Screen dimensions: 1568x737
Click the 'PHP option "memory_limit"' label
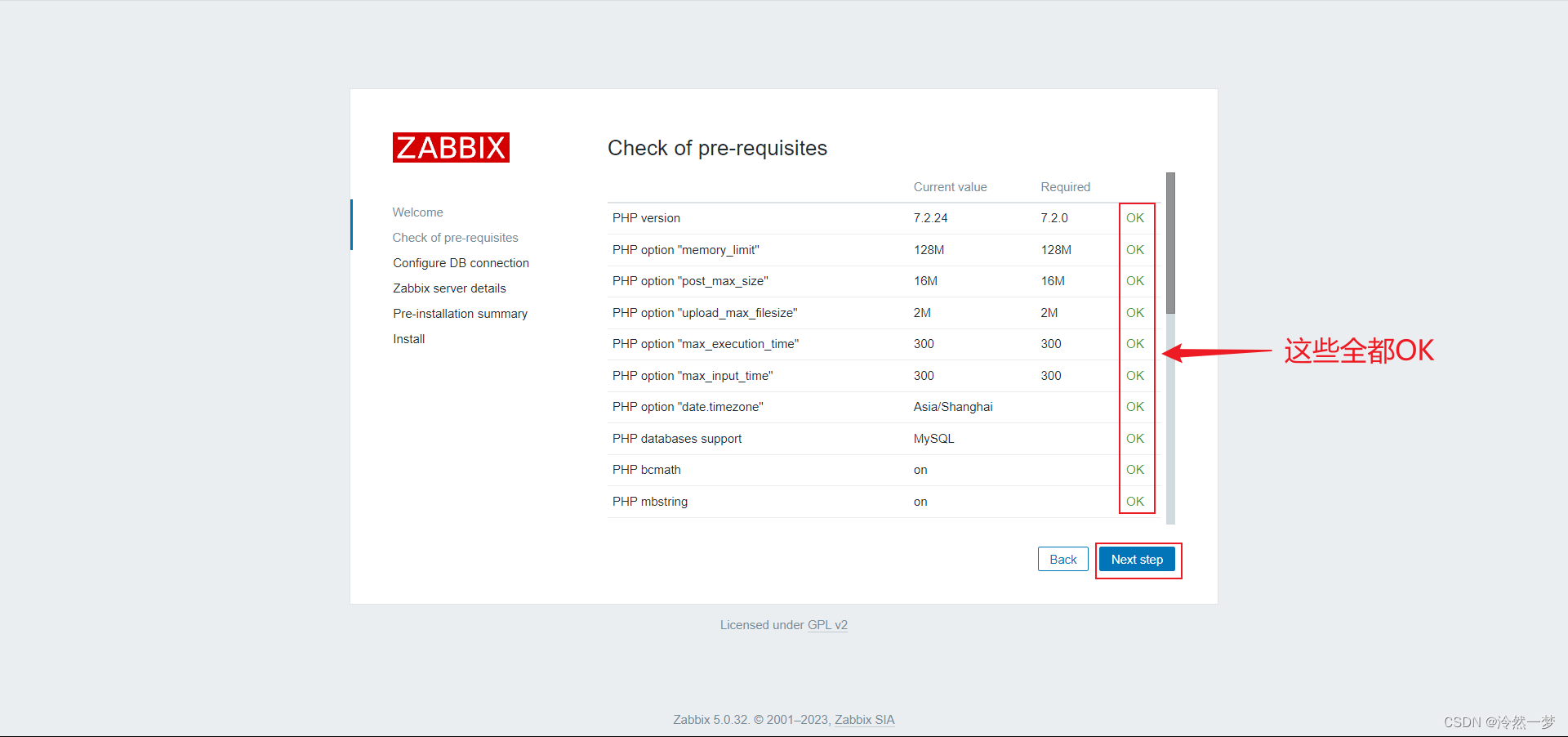click(686, 250)
